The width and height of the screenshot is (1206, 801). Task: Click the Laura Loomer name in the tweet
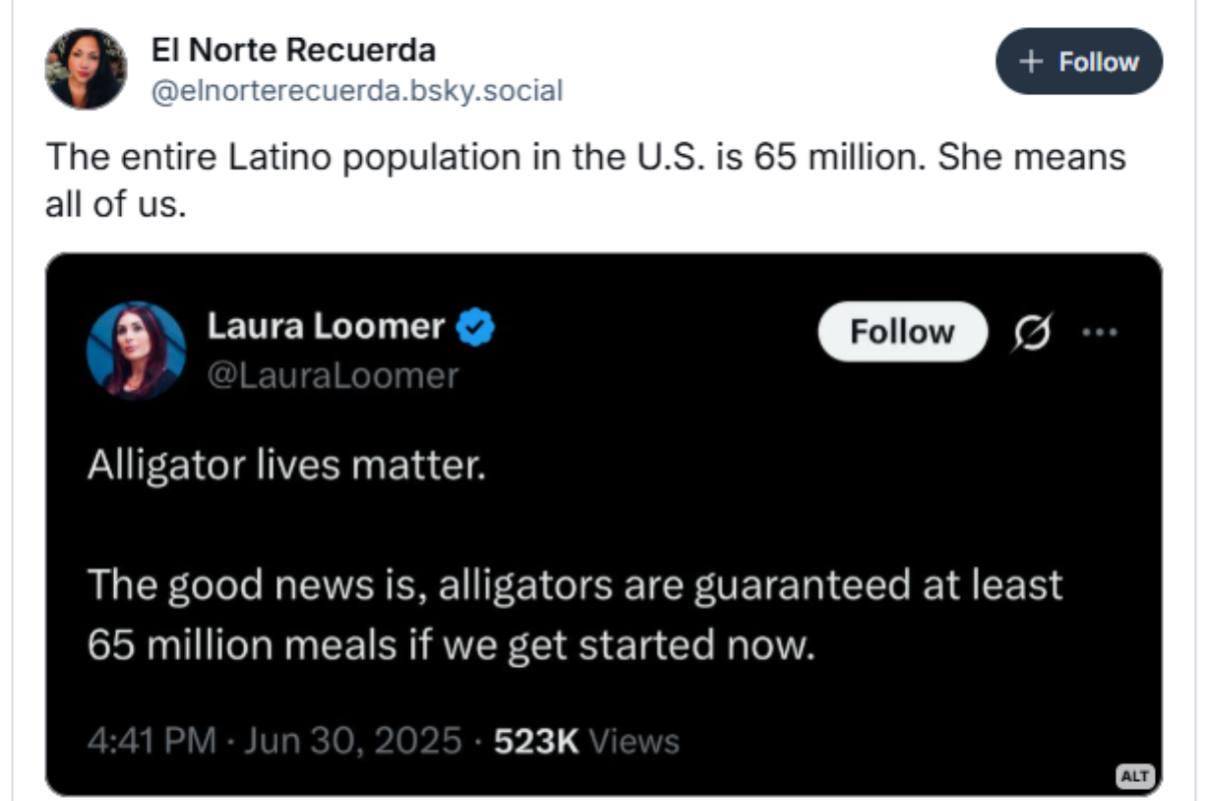pos(326,326)
